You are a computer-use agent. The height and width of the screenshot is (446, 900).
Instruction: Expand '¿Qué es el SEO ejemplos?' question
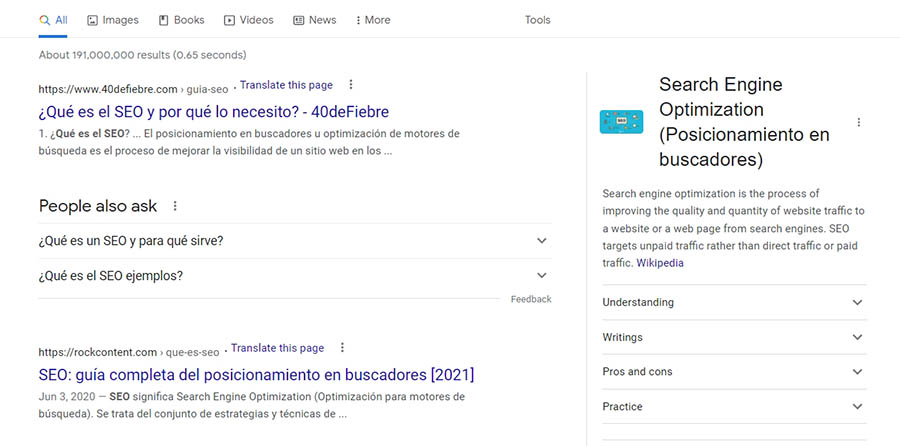[x=294, y=276]
